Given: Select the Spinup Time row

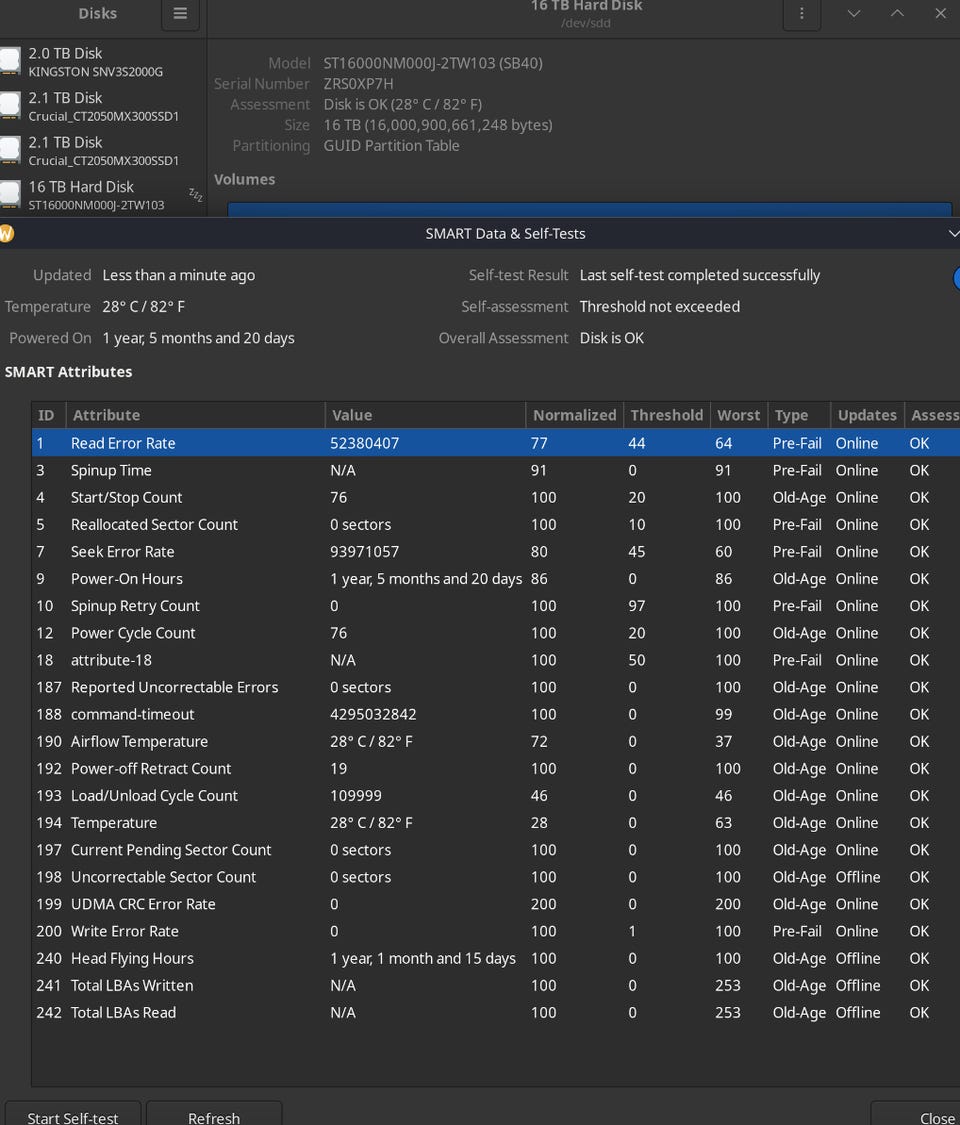Looking at the screenshot, I should (496, 471).
